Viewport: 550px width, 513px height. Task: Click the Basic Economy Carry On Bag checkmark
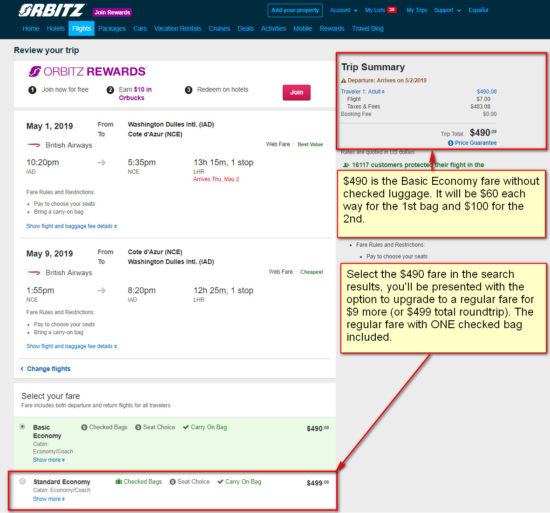click(x=186, y=427)
